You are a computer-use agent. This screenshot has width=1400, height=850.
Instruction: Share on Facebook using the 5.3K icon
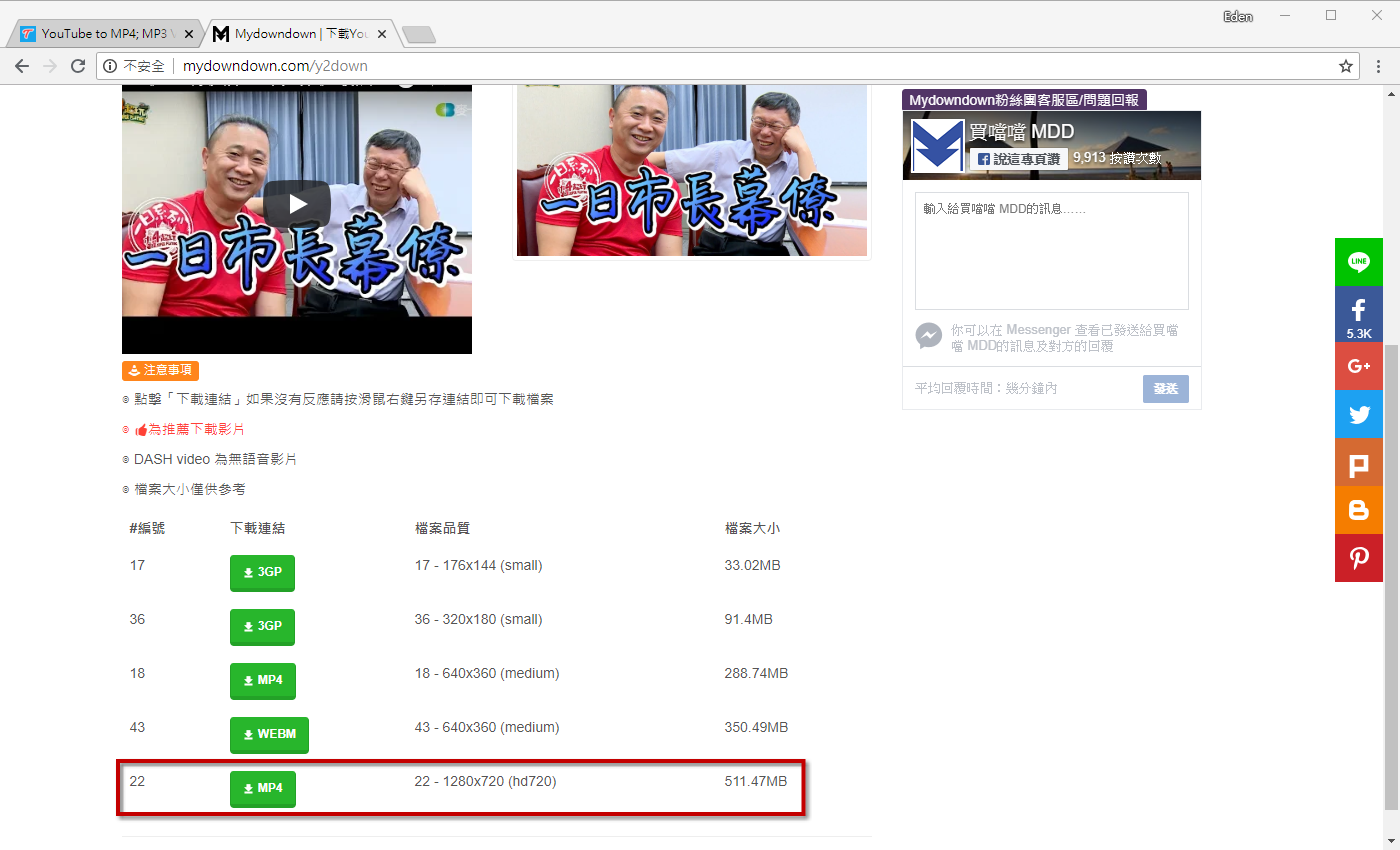(1359, 314)
